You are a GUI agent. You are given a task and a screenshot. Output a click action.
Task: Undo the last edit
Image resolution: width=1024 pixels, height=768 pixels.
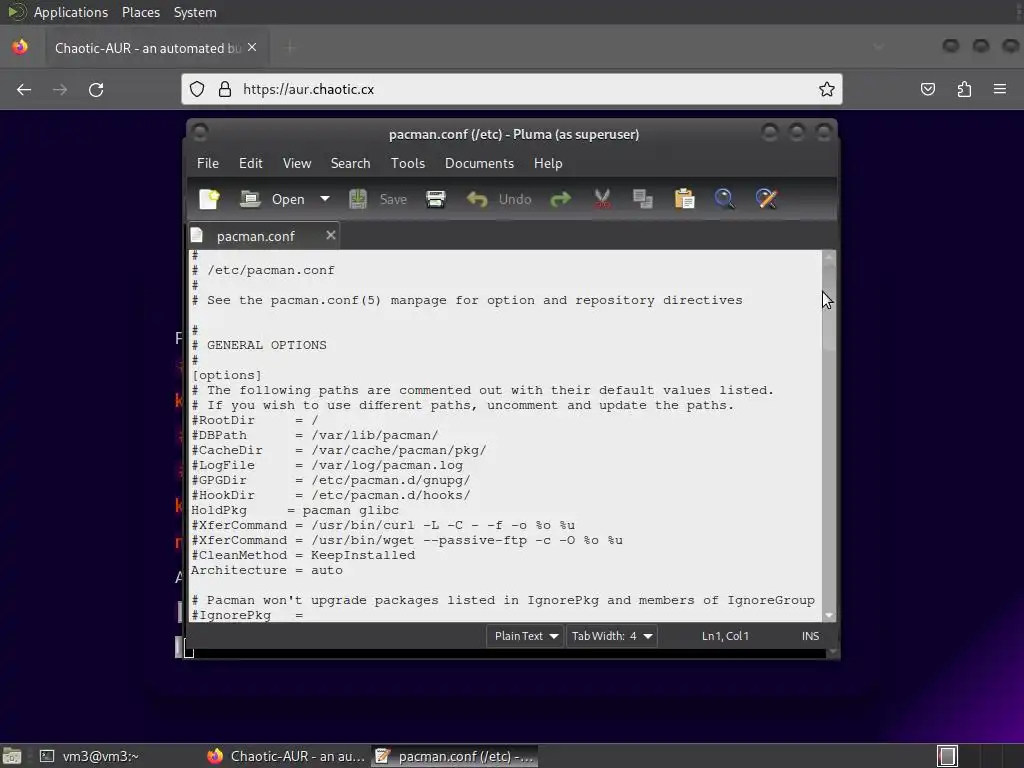click(x=499, y=199)
